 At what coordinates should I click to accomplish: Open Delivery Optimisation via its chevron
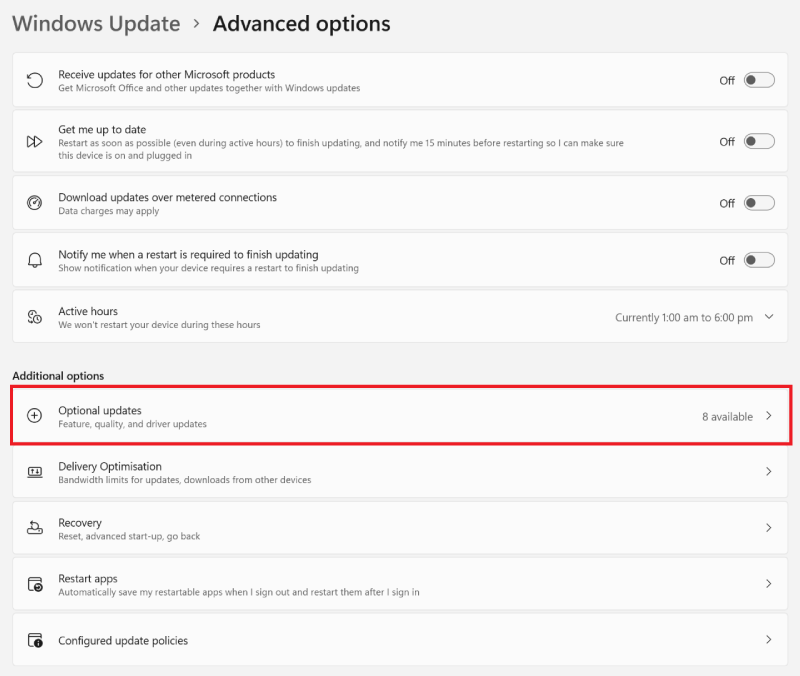769,471
